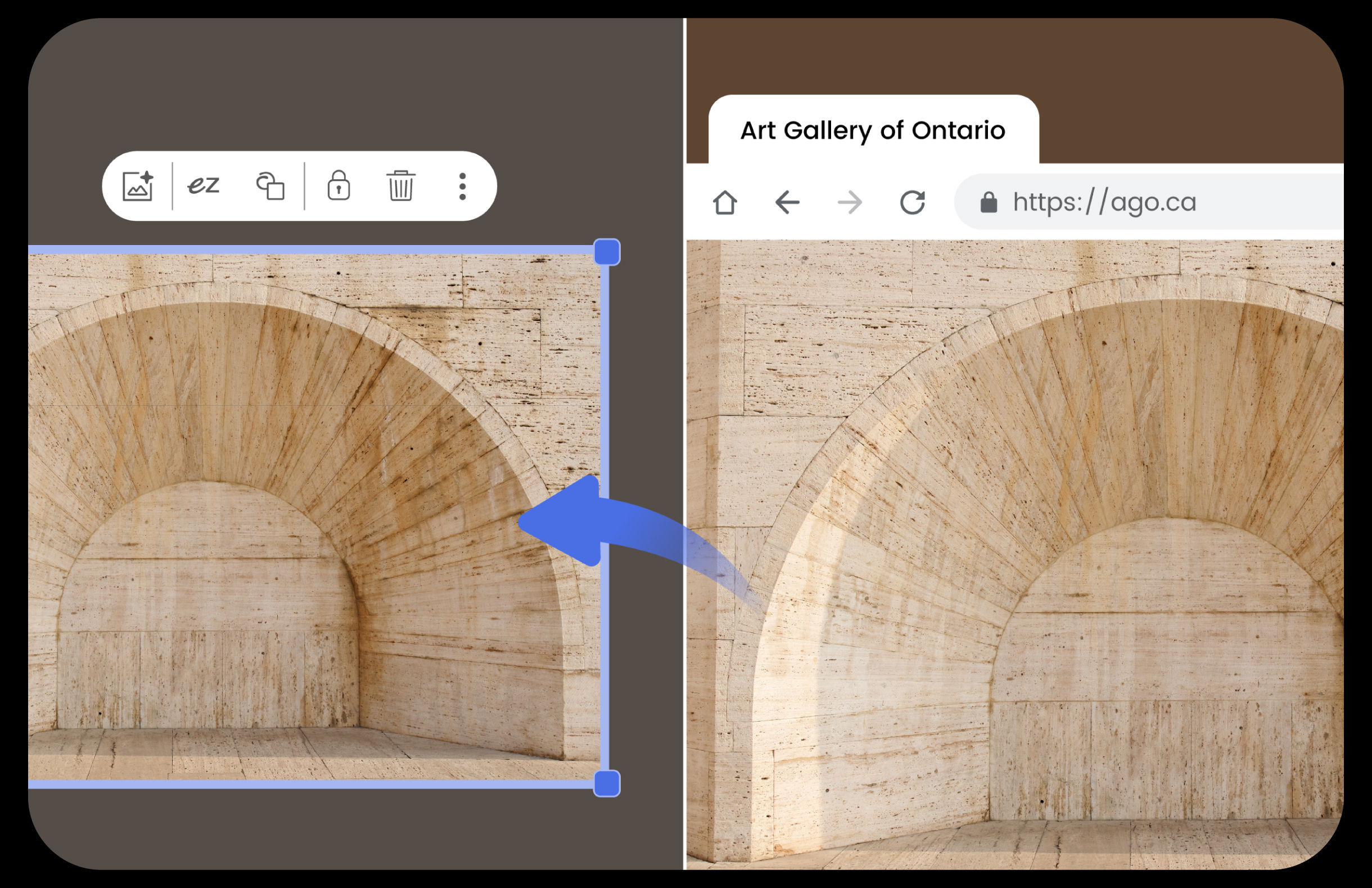Click the duplicate shapes icon
Viewport: 1372px width, 888px height.
point(270,186)
